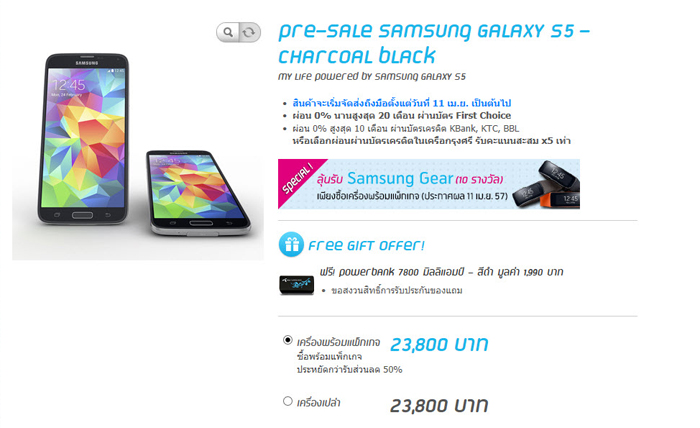Click the magnifier zoom icon
Viewport: 700px width, 428px height.
pos(228,32)
